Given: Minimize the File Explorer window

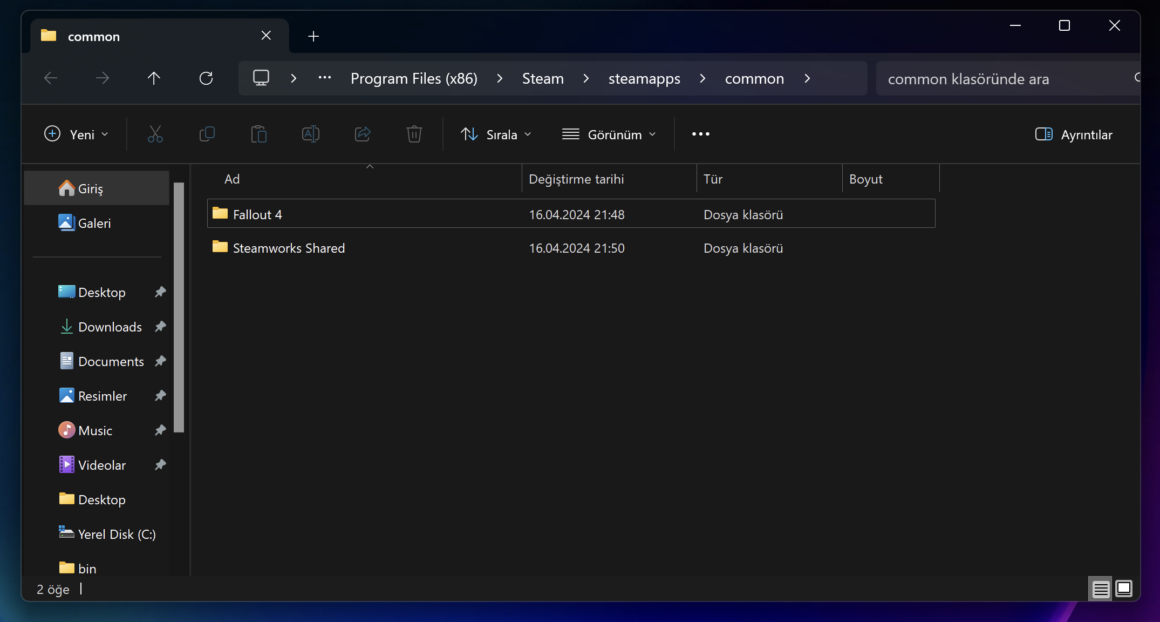Looking at the screenshot, I should (x=1016, y=26).
